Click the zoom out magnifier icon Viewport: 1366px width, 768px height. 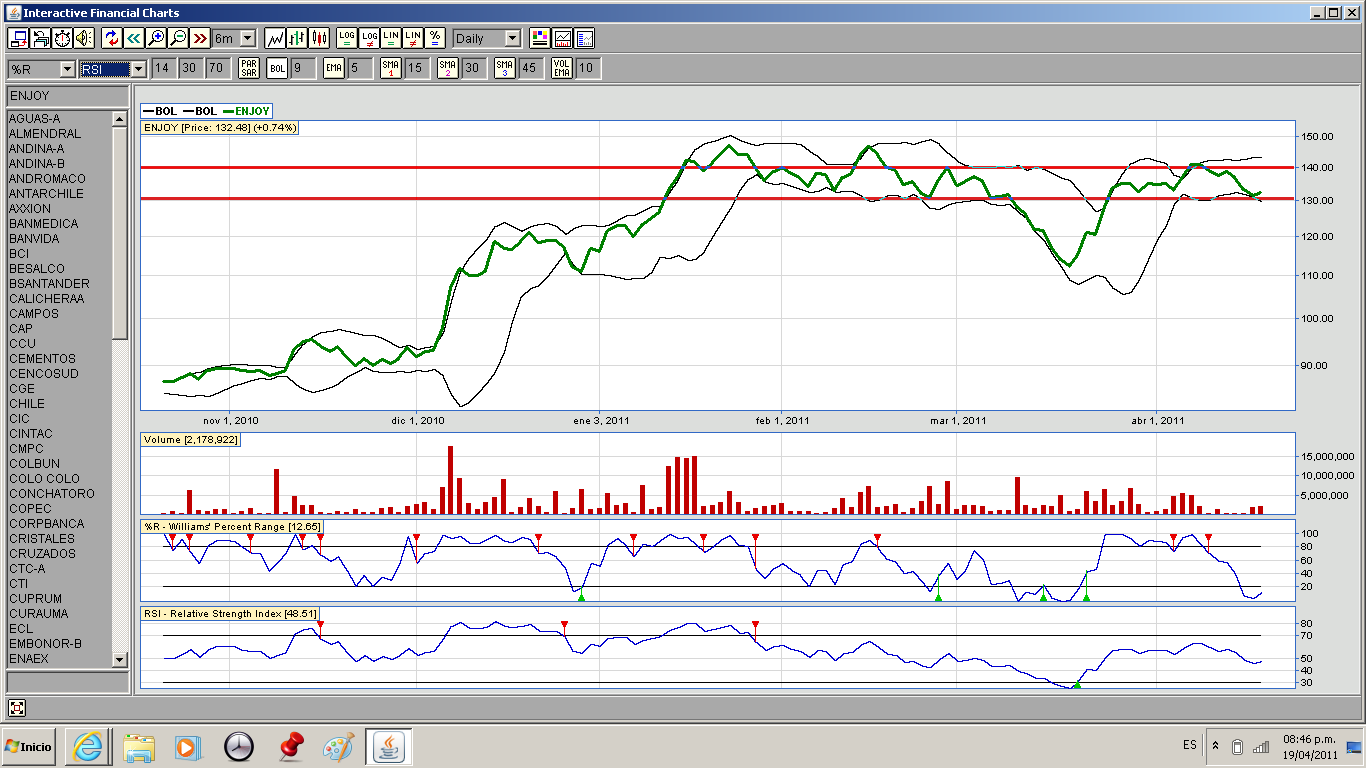click(177, 38)
